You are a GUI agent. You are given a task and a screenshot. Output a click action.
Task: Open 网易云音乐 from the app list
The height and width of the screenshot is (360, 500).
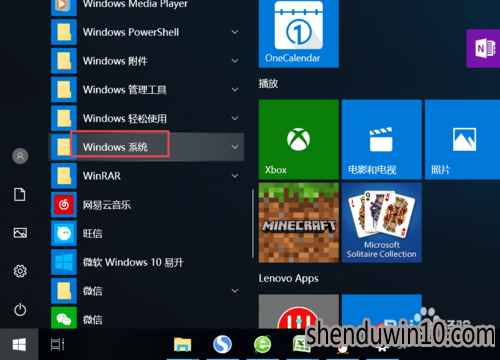147,204
